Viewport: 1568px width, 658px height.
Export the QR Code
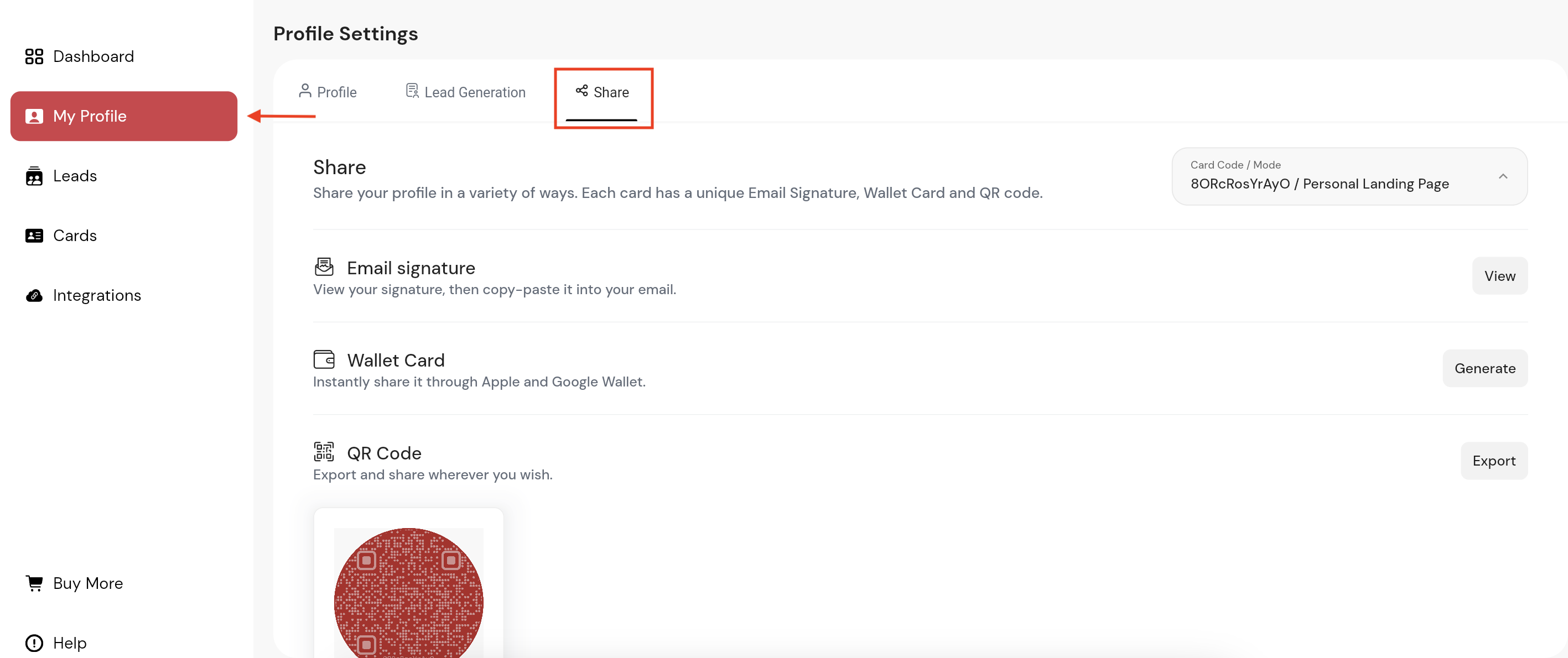1493,461
